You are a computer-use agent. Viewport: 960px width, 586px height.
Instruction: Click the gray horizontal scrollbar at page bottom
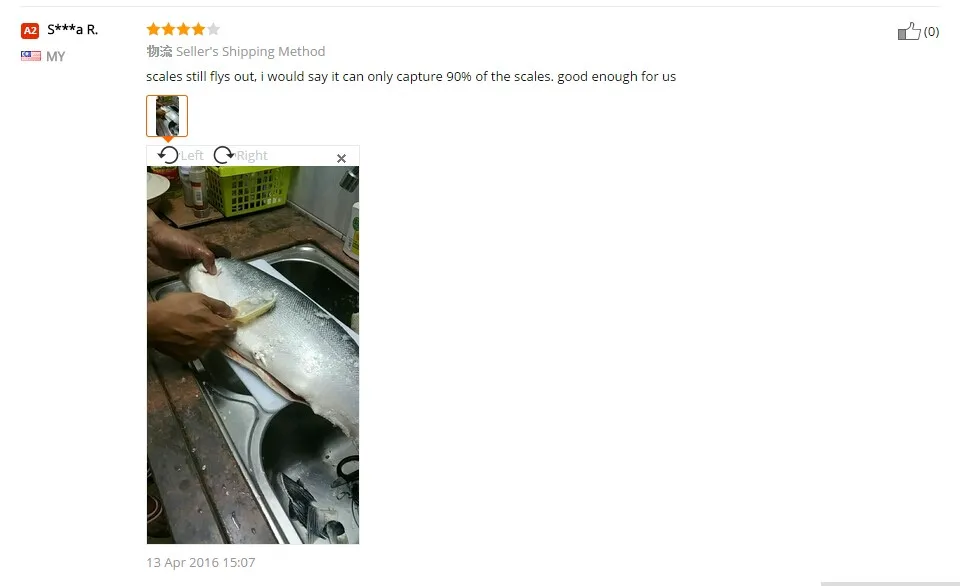(x=890, y=584)
